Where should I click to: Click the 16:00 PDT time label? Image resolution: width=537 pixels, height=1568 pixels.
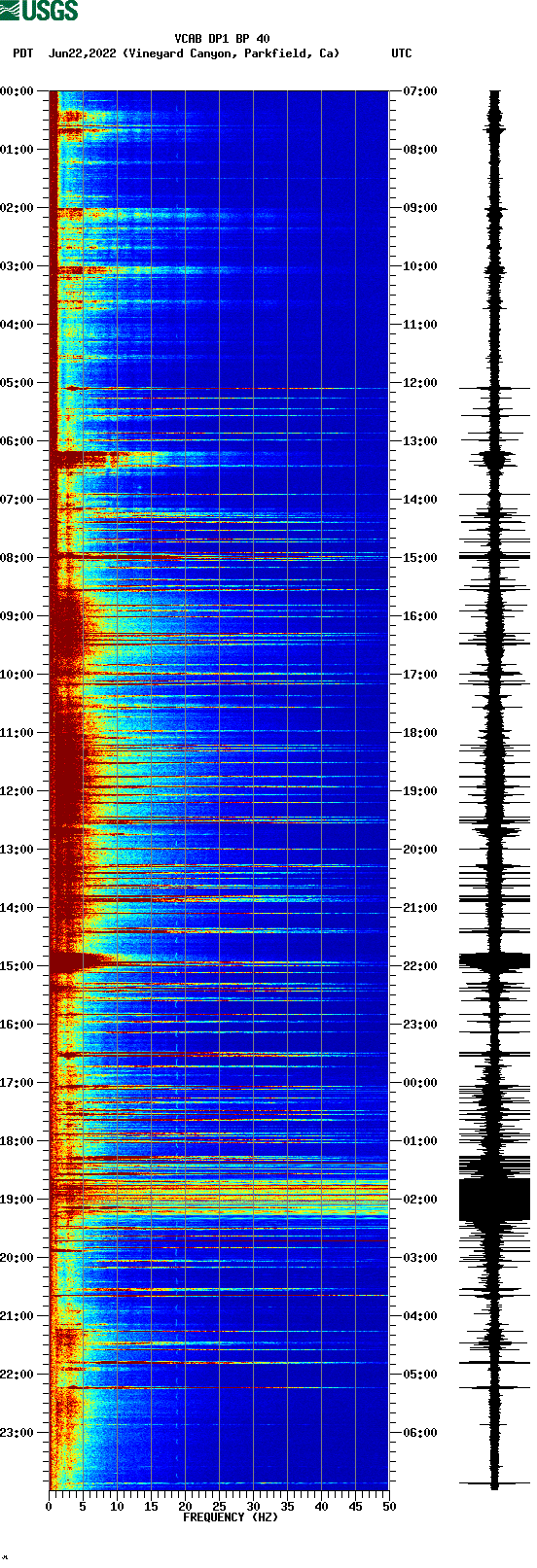click(17, 1025)
